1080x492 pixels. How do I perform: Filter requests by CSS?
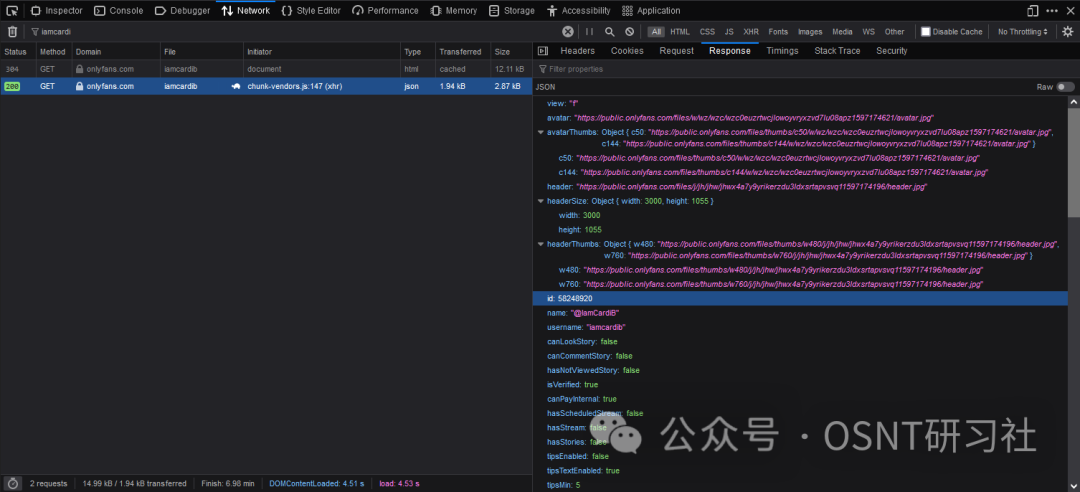707,32
